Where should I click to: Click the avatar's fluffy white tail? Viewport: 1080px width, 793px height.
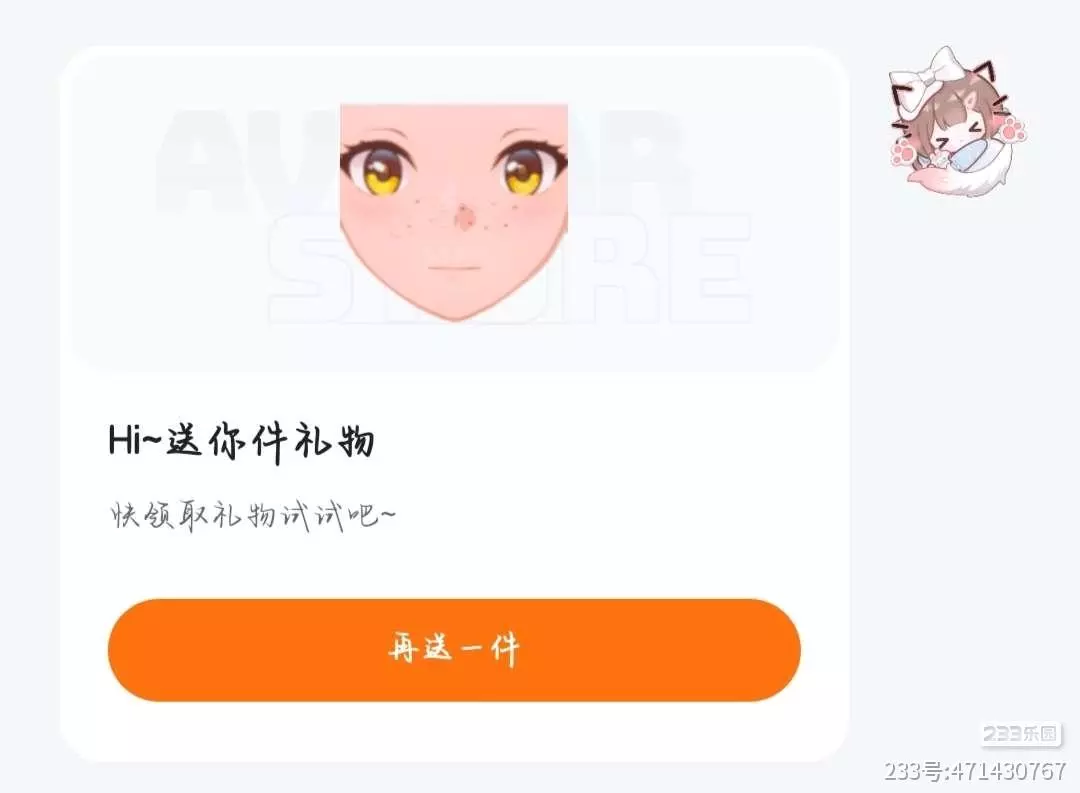pyautogui.click(x=964, y=174)
